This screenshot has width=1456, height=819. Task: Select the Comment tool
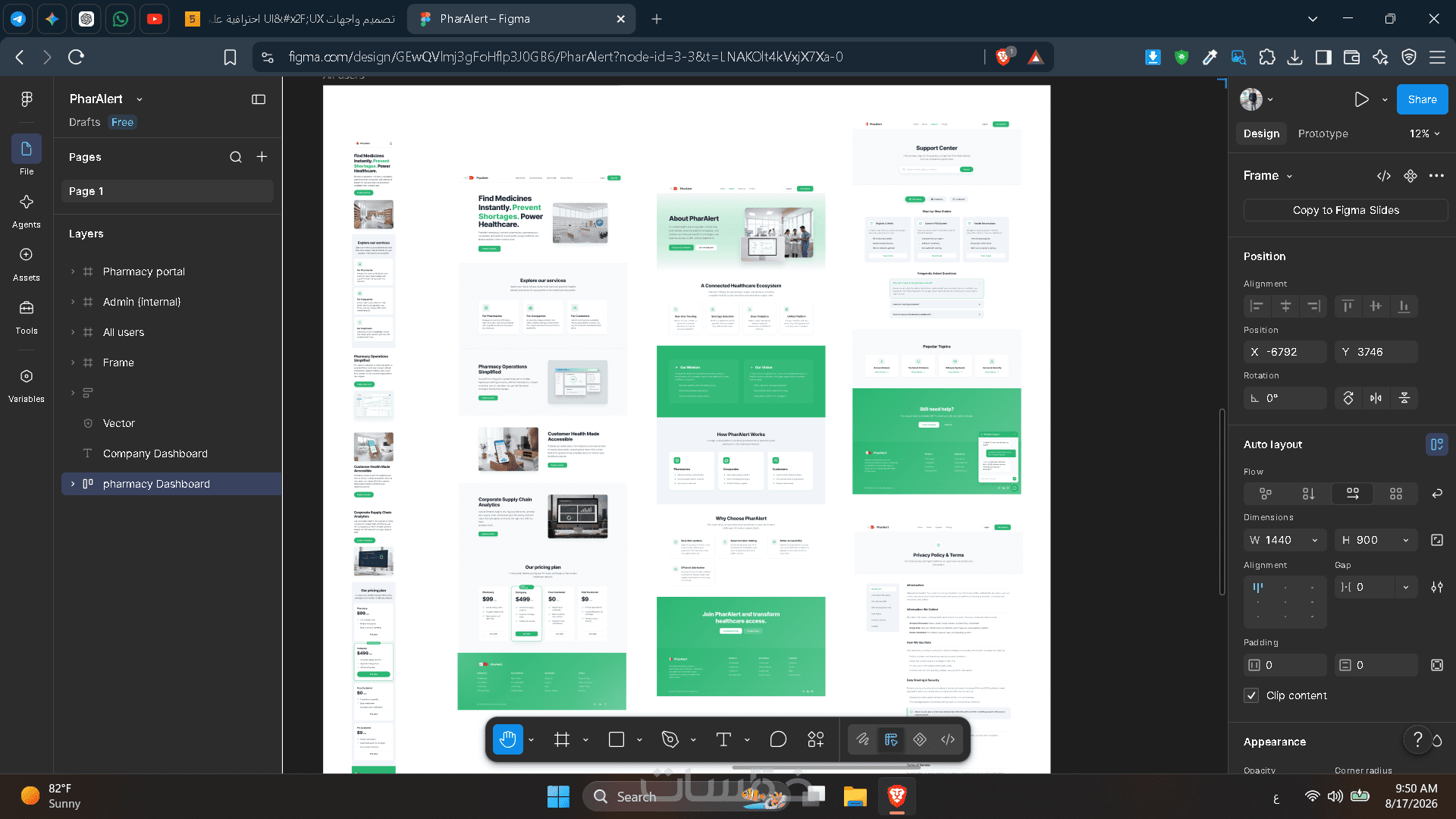778,739
